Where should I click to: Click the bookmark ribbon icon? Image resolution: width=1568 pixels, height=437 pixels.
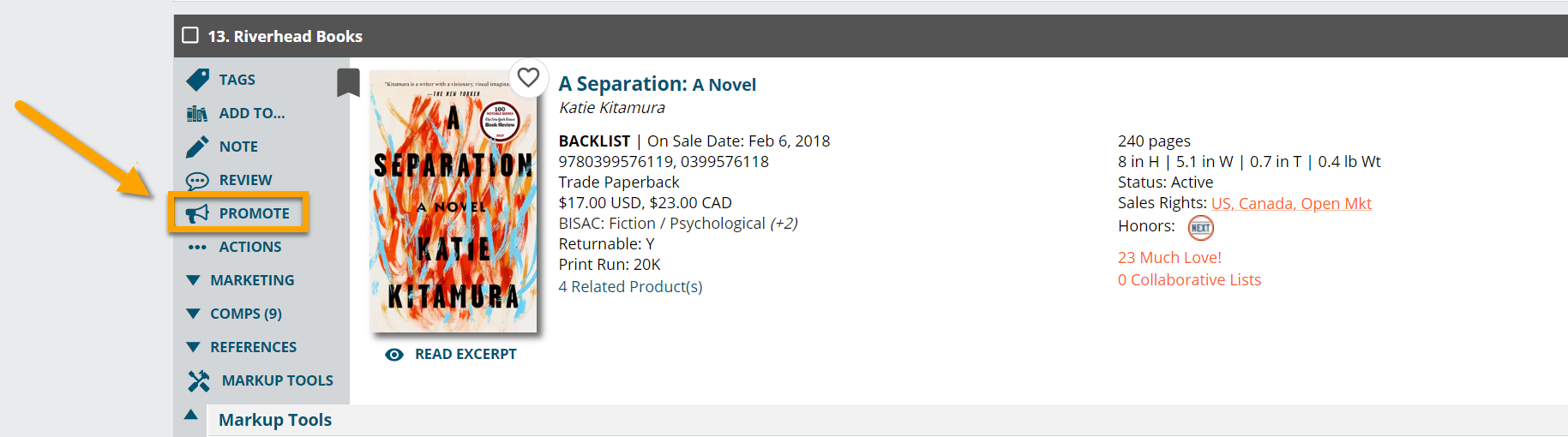pos(348,82)
